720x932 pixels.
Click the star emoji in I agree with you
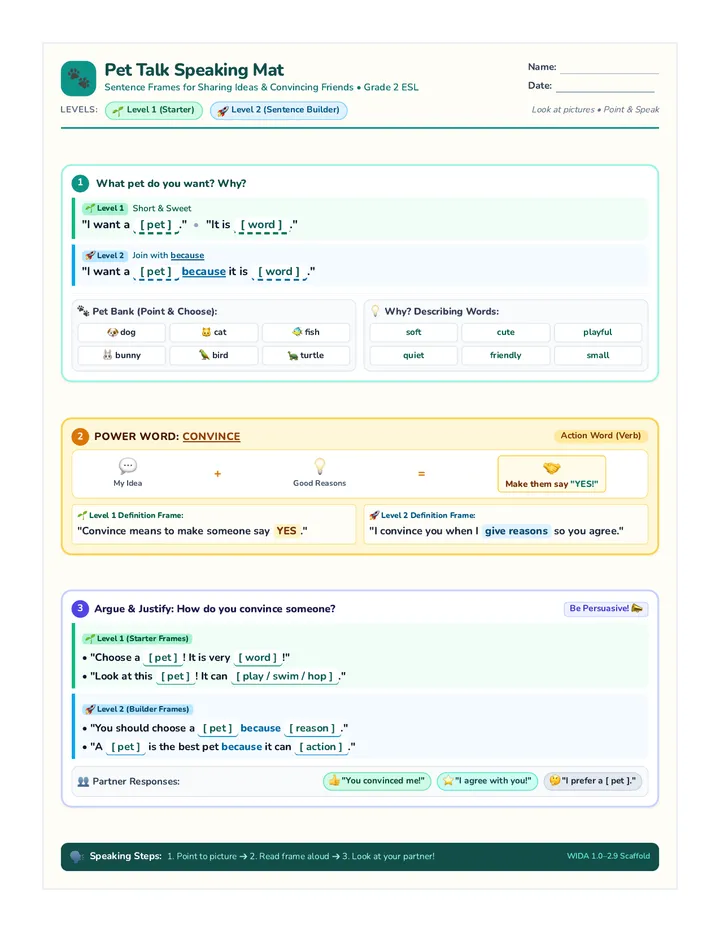click(448, 780)
